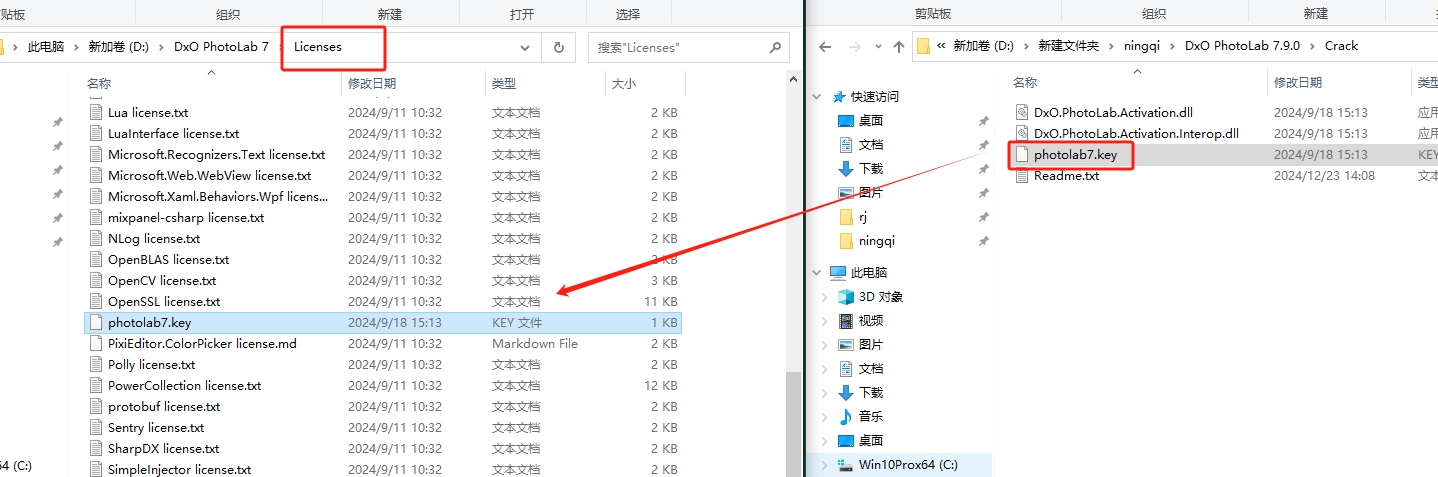Click the Desktop icon under Quick access
Image resolution: width=1438 pixels, height=477 pixels.
(x=846, y=120)
